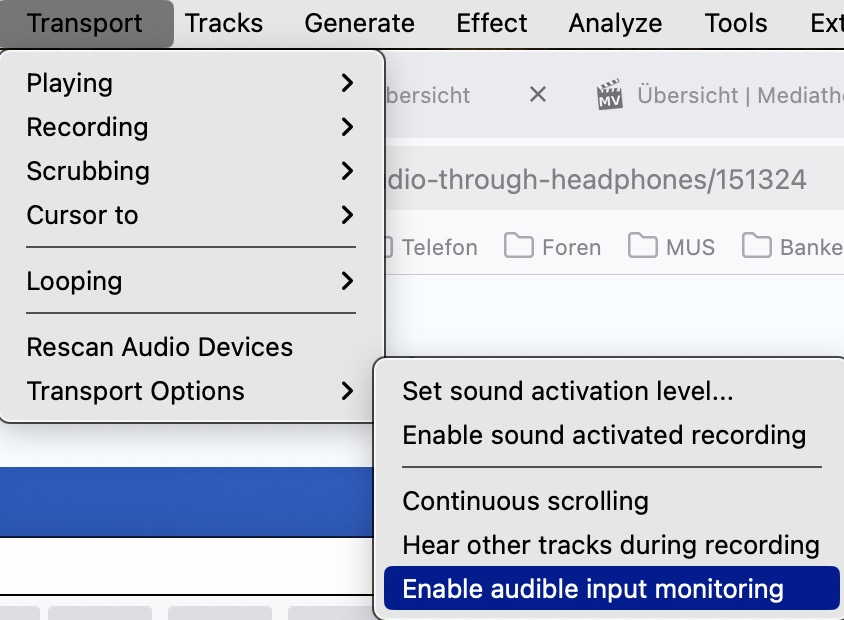Select Set sound activation level option

[x=567, y=391]
